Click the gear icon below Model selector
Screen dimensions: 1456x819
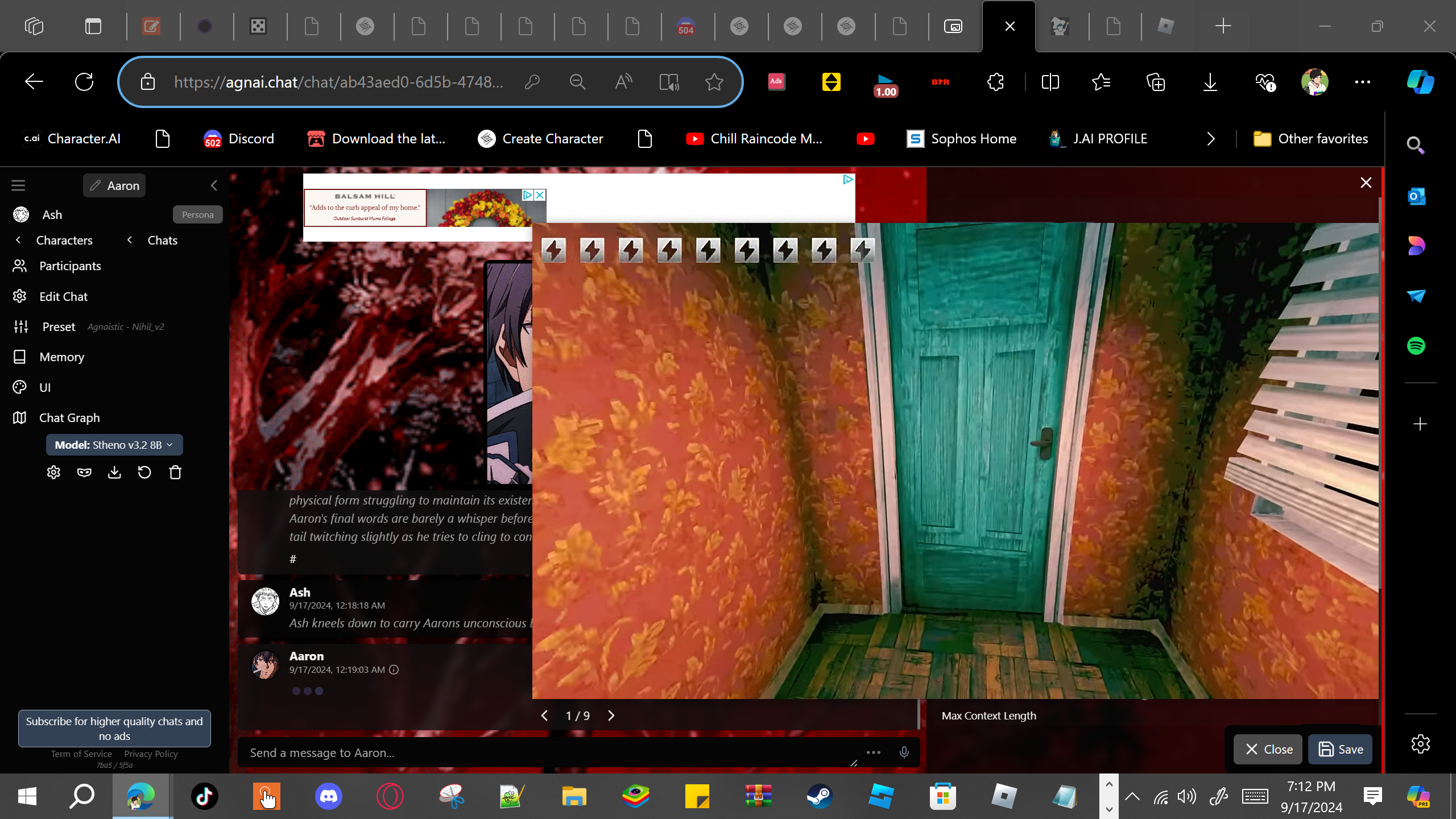tap(53, 473)
